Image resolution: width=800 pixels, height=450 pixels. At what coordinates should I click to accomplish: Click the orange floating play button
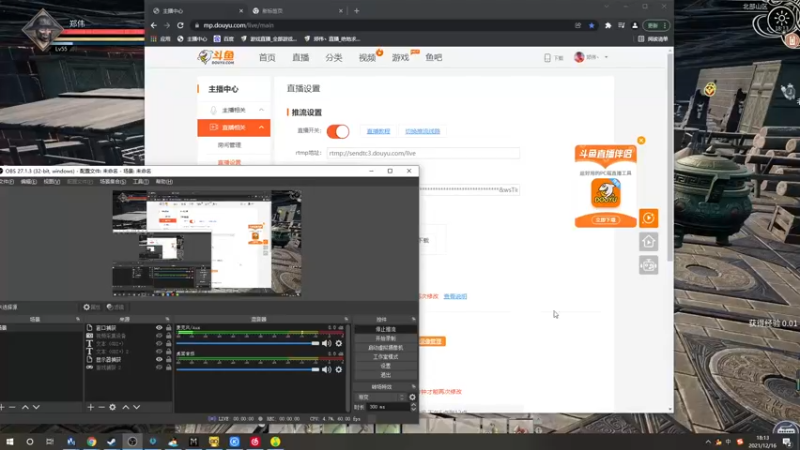coord(648,218)
